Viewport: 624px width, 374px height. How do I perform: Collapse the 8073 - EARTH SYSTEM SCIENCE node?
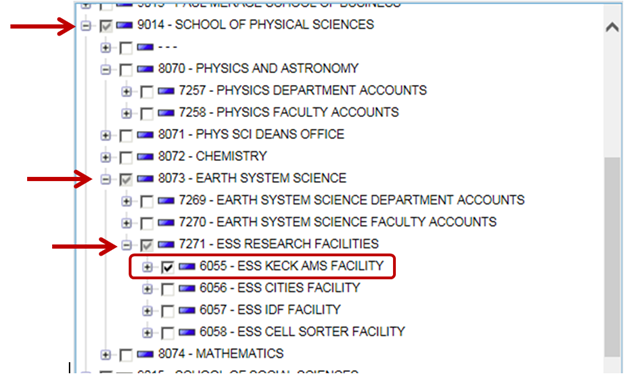(x=105, y=179)
